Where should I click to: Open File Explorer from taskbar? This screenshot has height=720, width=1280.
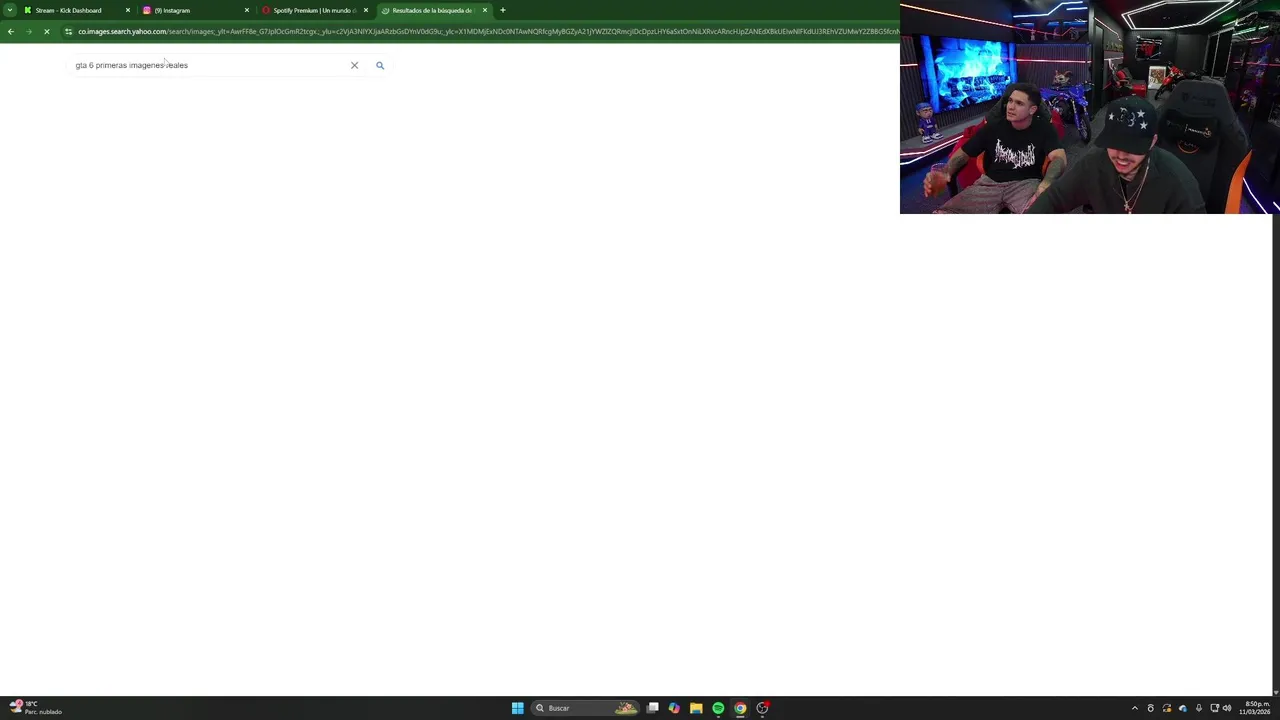(x=696, y=708)
